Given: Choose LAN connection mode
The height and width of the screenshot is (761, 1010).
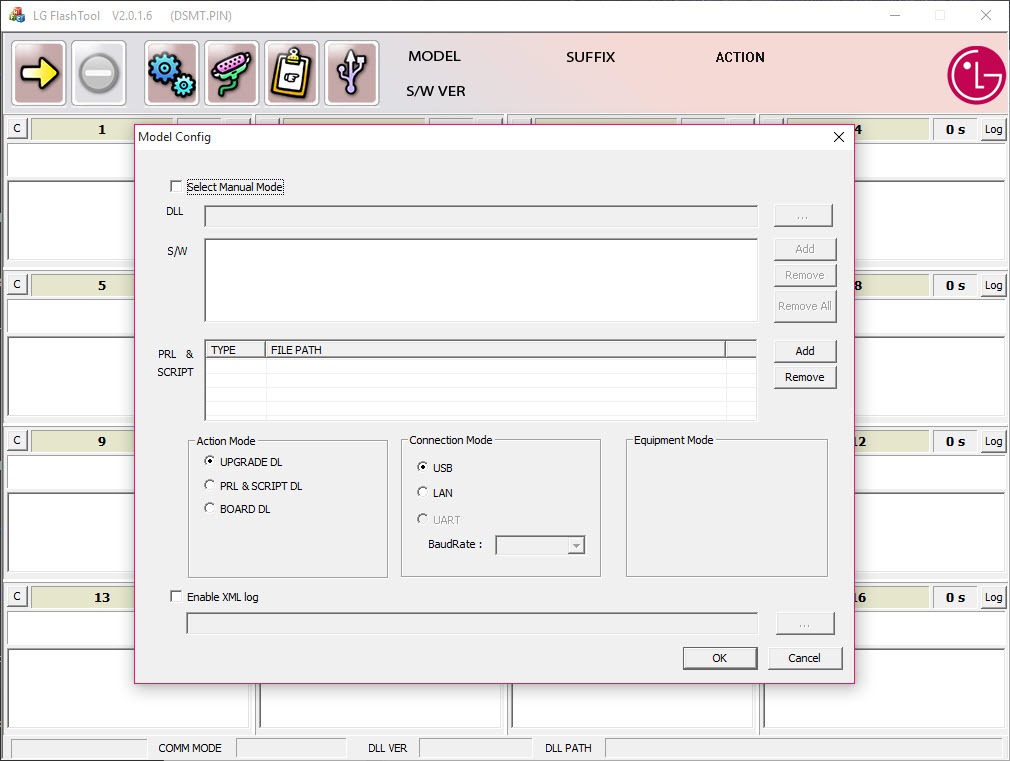Looking at the screenshot, I should 423,493.
